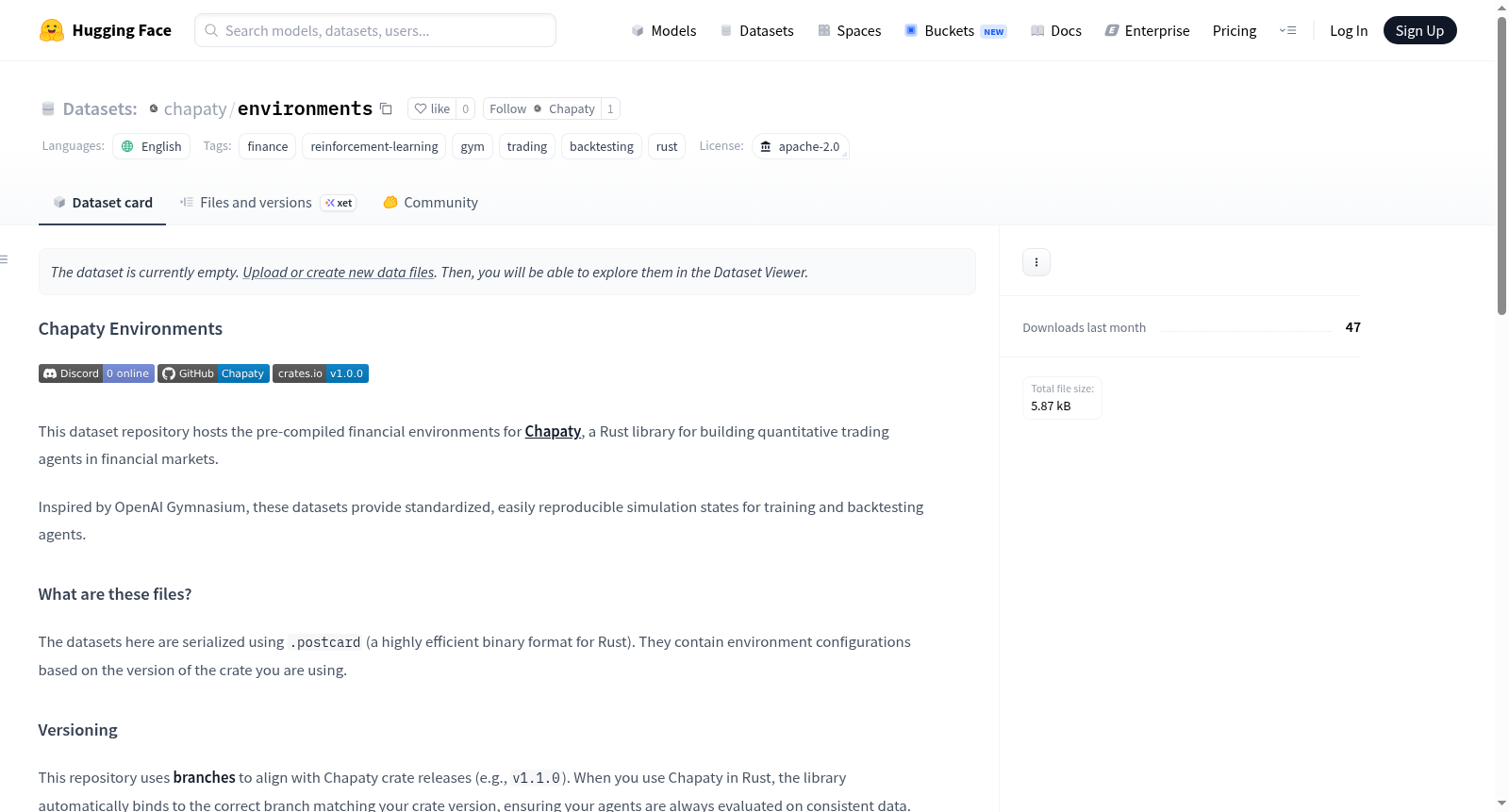Click the Downloads last month label
The image size is (1509, 812).
pyautogui.click(x=1085, y=327)
